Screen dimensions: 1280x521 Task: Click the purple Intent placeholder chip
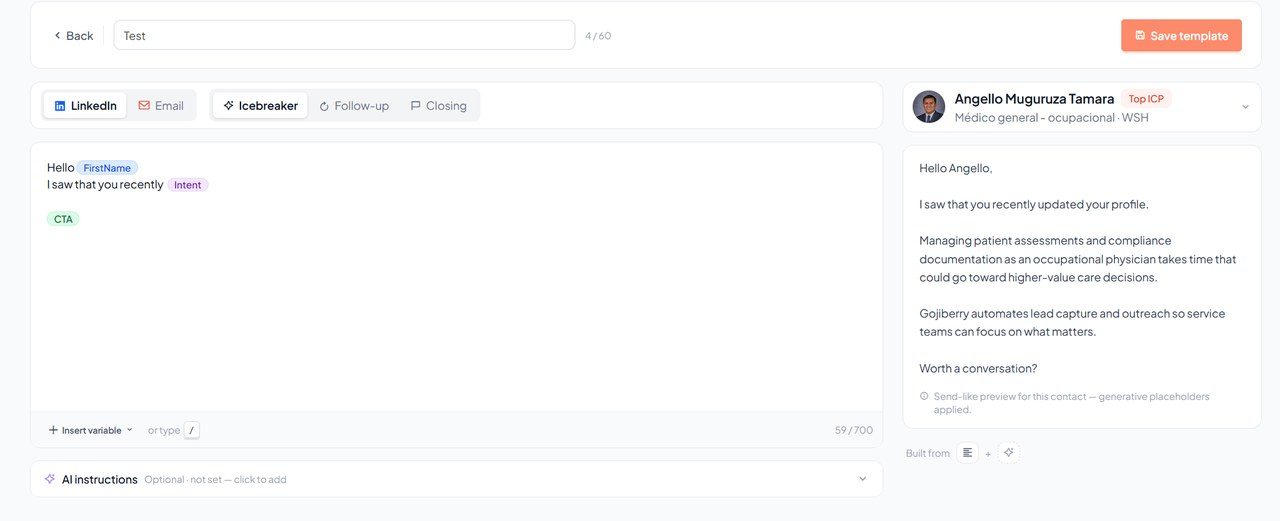(x=187, y=185)
